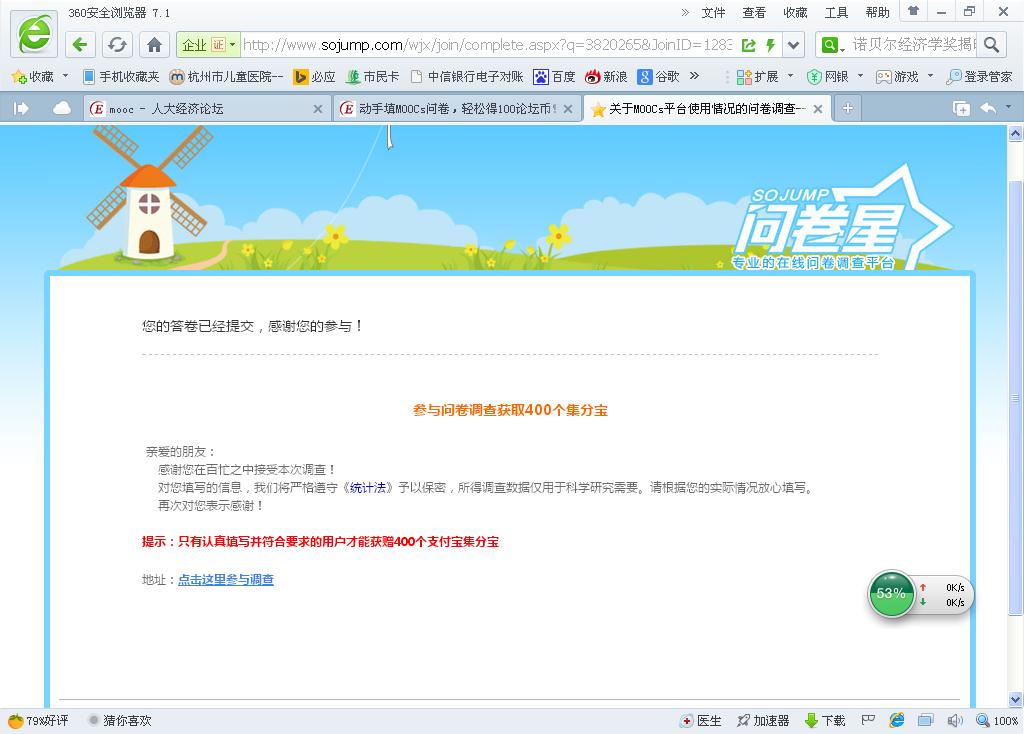Expand the menu overflow chevron near 文件

click(685, 12)
